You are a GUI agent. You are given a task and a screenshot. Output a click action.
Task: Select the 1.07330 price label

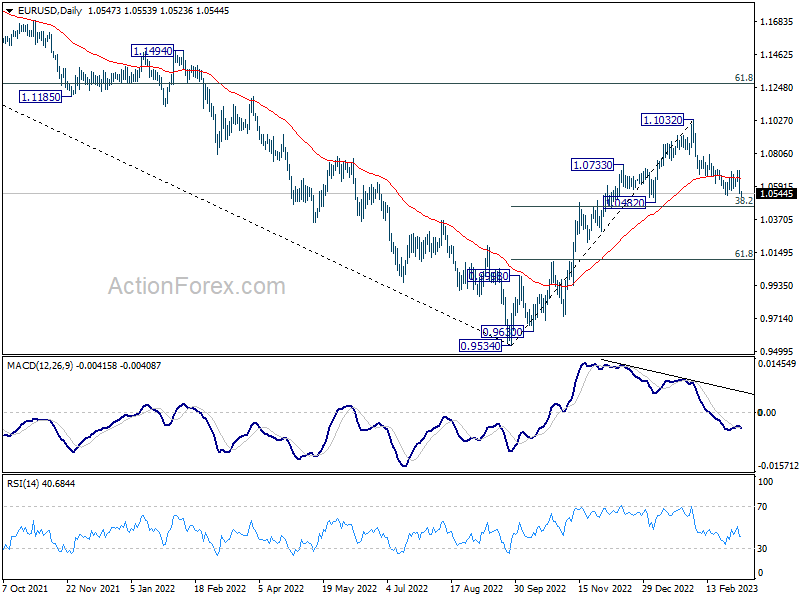[592, 165]
